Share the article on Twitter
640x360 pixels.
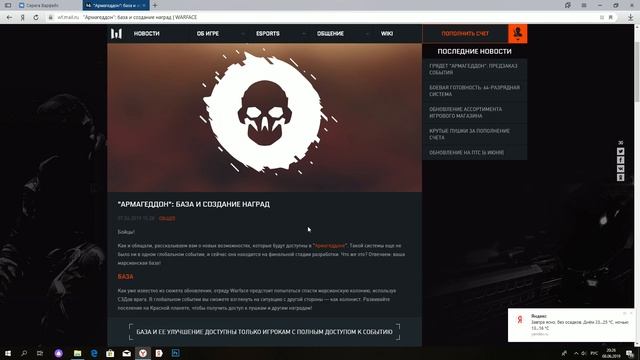pyautogui.click(x=620, y=151)
